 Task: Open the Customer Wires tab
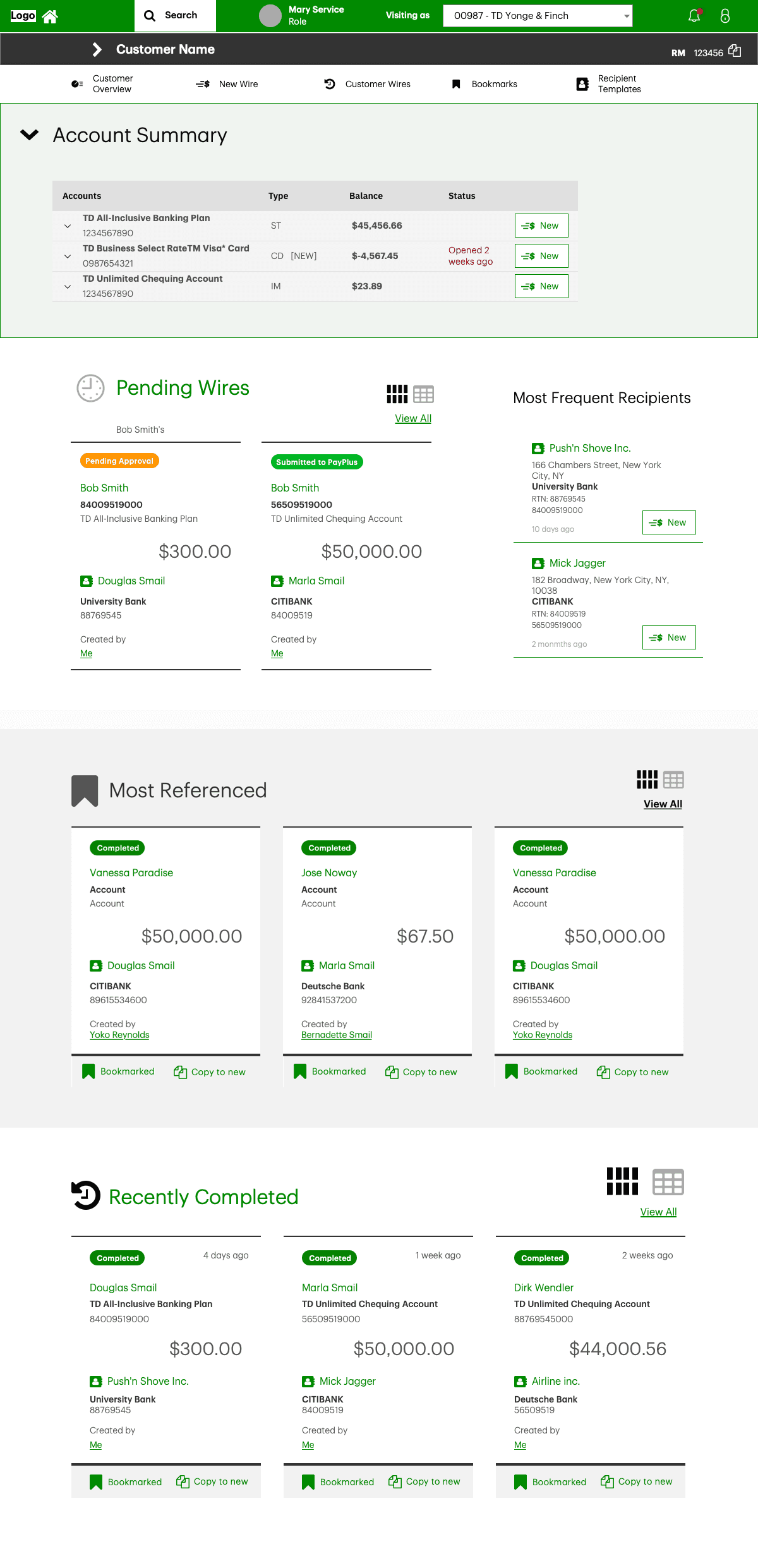(368, 84)
